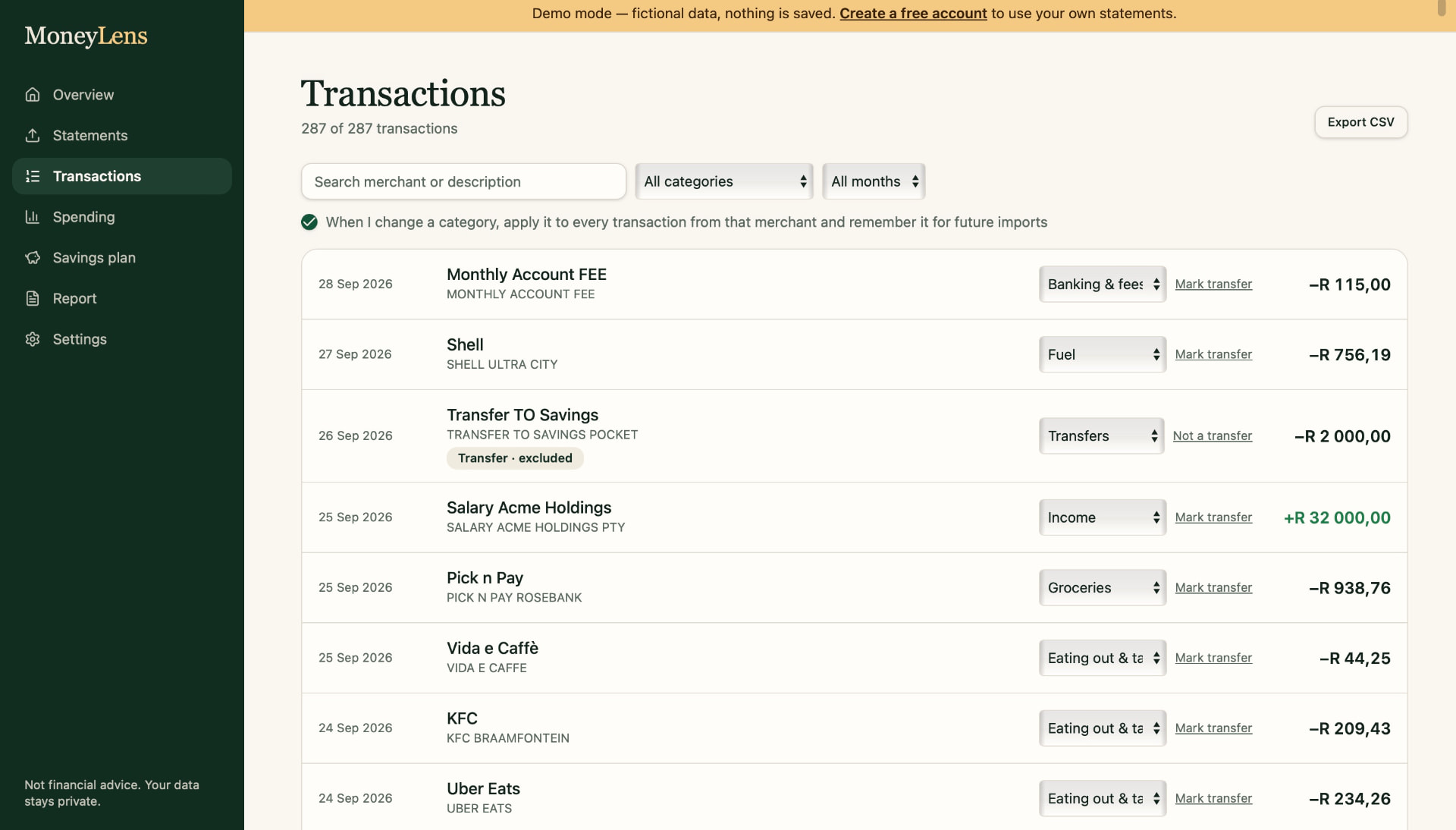The image size is (1456, 830).
Task: Click the Transactions list icon
Action: [x=33, y=176]
